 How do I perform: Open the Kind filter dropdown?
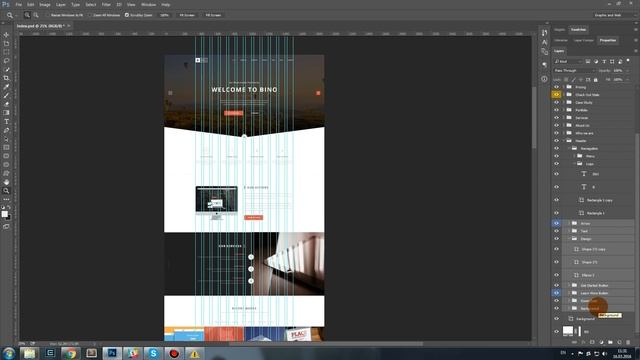[x=568, y=61]
